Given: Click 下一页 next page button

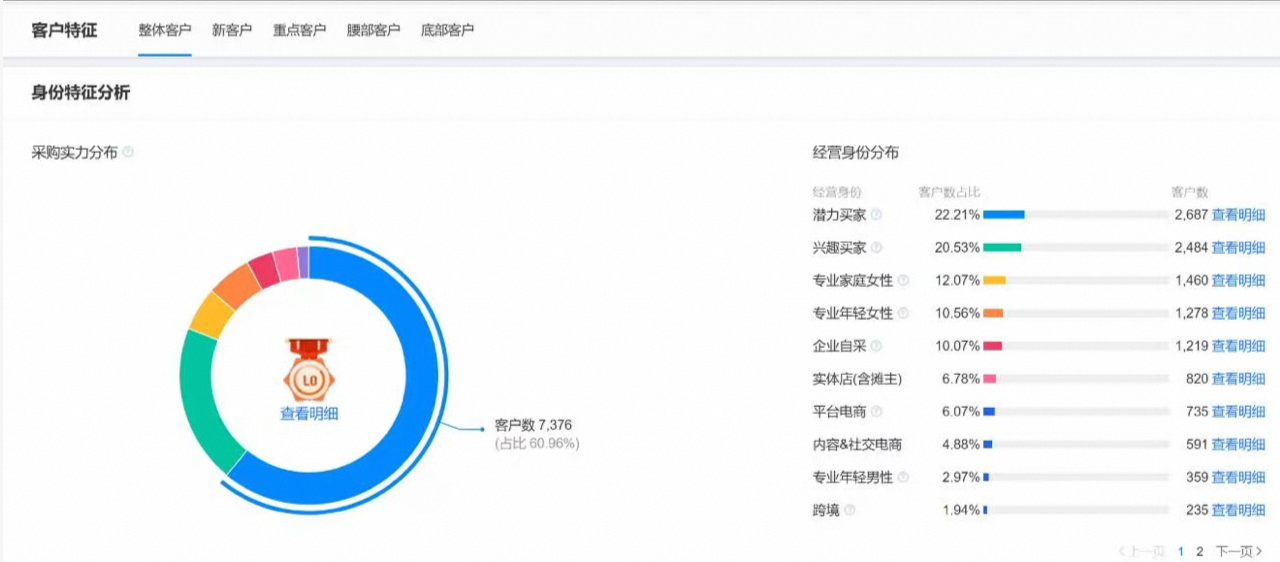Looking at the screenshot, I should 1238,551.
